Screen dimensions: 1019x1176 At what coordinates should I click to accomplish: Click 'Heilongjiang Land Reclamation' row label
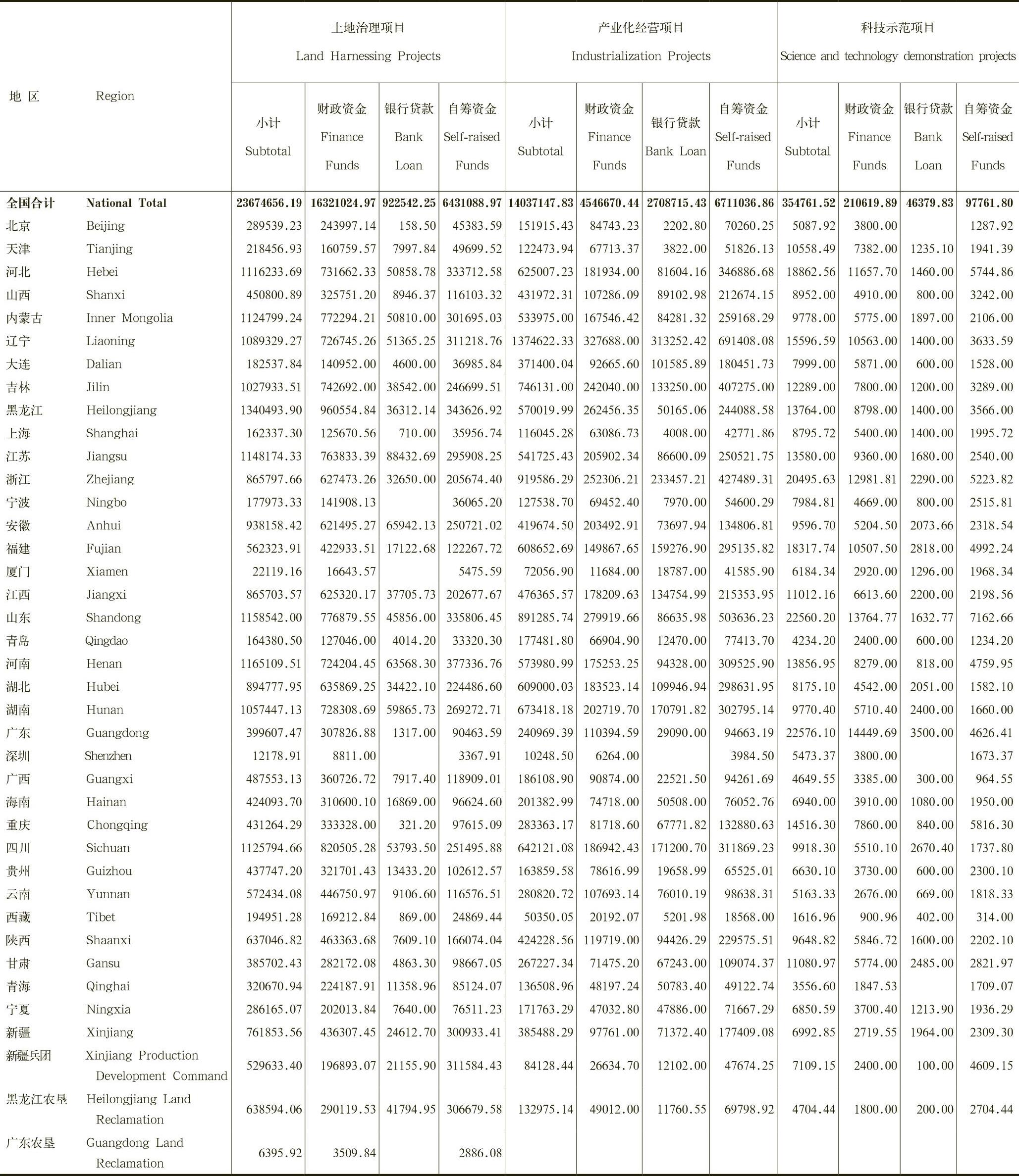tap(138, 1110)
